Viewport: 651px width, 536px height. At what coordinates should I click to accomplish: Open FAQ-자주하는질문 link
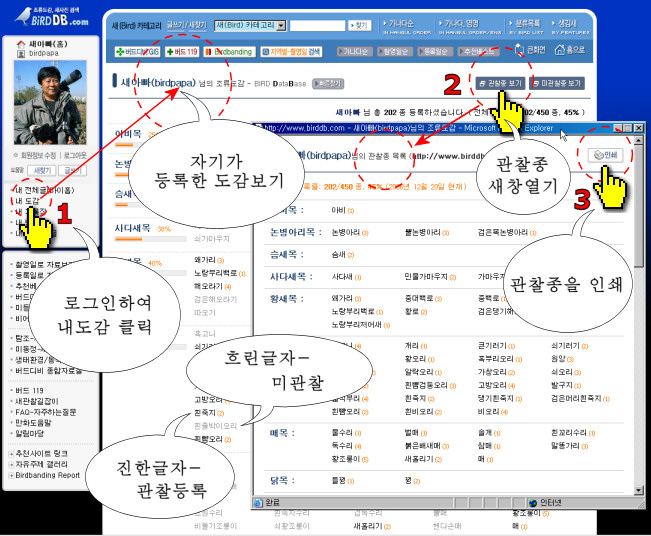46,412
